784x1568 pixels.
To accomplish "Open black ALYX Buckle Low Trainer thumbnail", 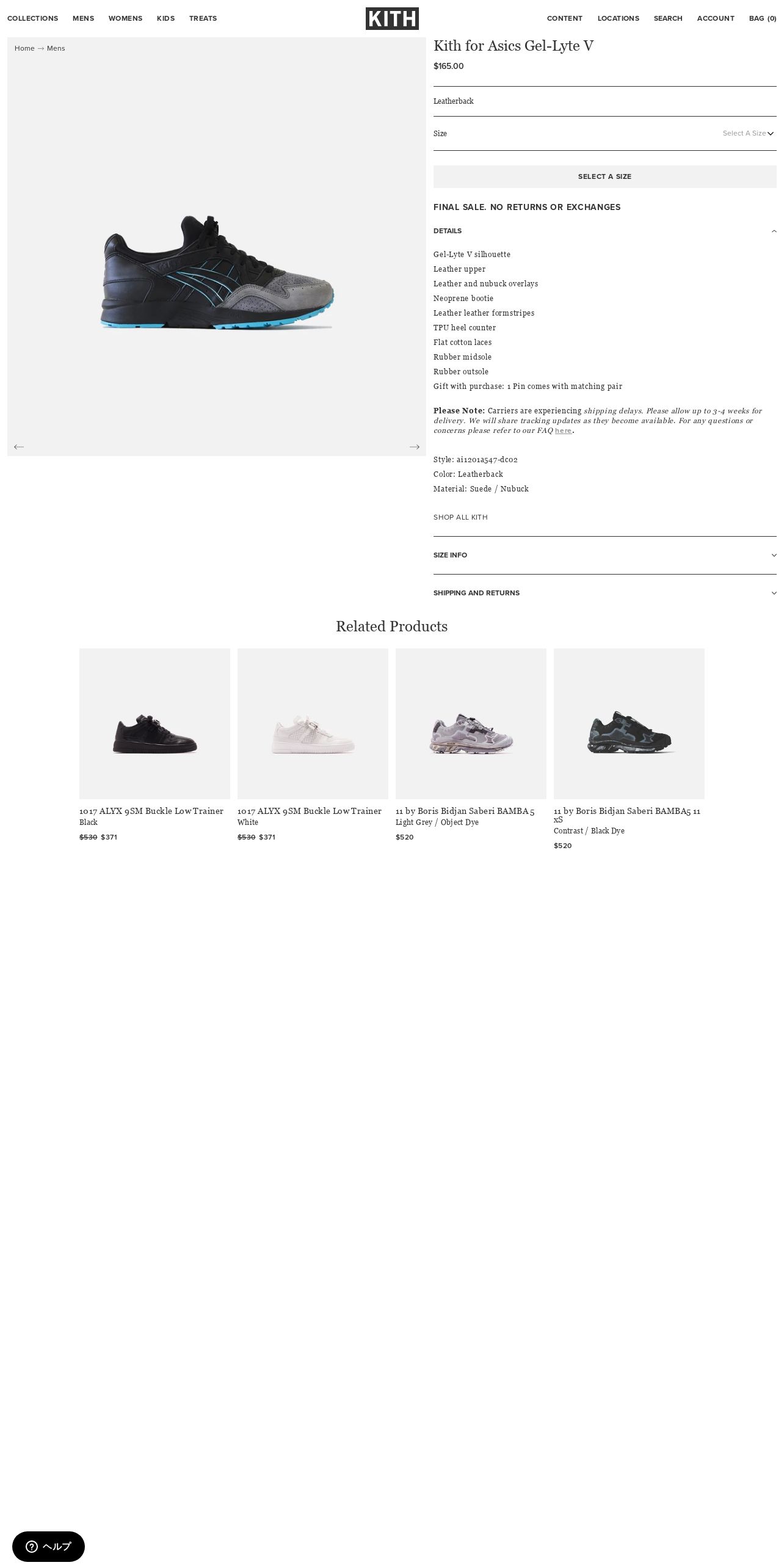I will click(154, 724).
